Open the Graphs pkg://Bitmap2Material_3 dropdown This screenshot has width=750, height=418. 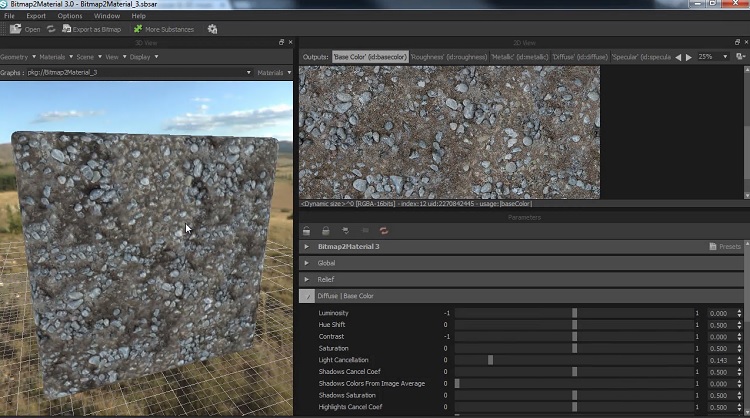(x=139, y=73)
